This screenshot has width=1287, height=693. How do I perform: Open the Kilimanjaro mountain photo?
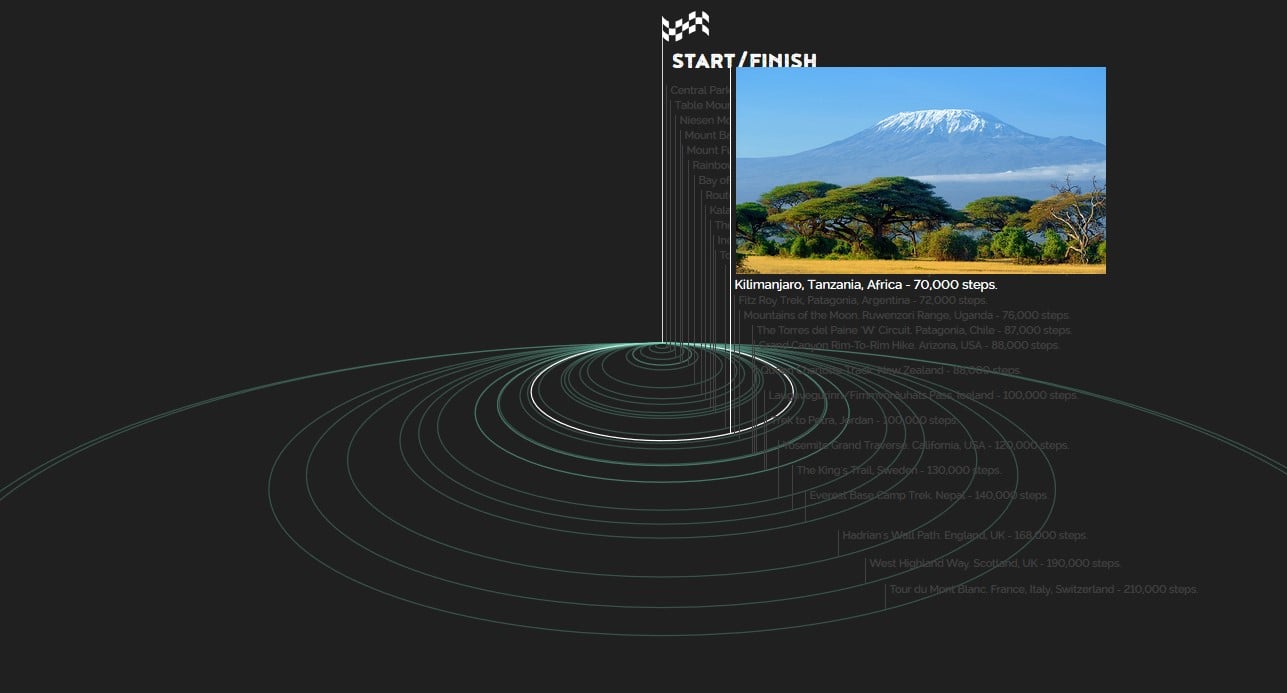(920, 170)
